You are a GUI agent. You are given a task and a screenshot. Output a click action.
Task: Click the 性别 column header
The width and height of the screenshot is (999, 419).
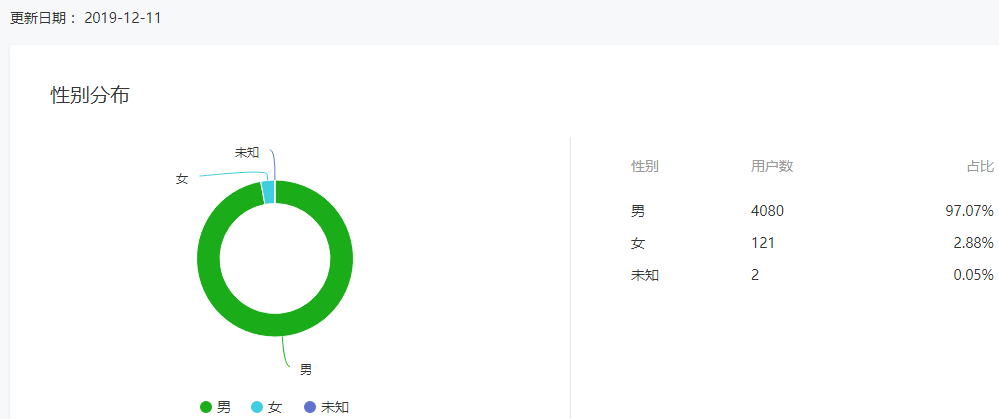click(645, 167)
